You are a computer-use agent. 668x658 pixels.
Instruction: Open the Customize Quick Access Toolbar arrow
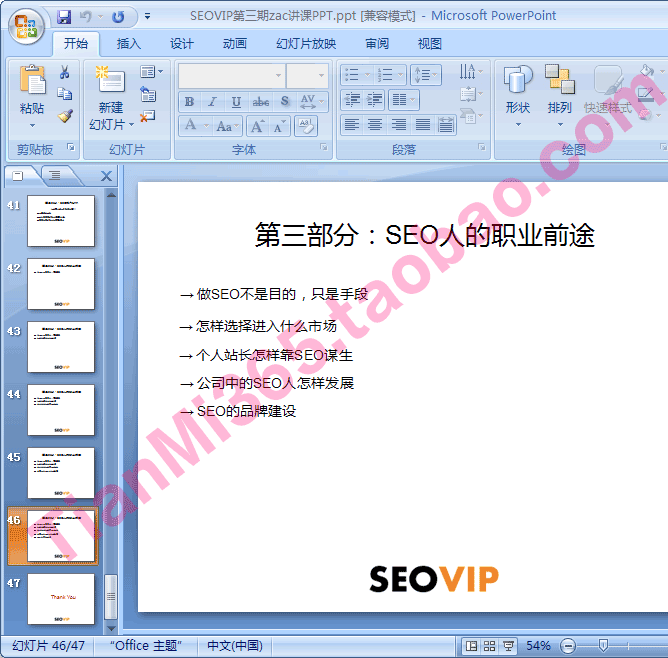click(x=147, y=17)
